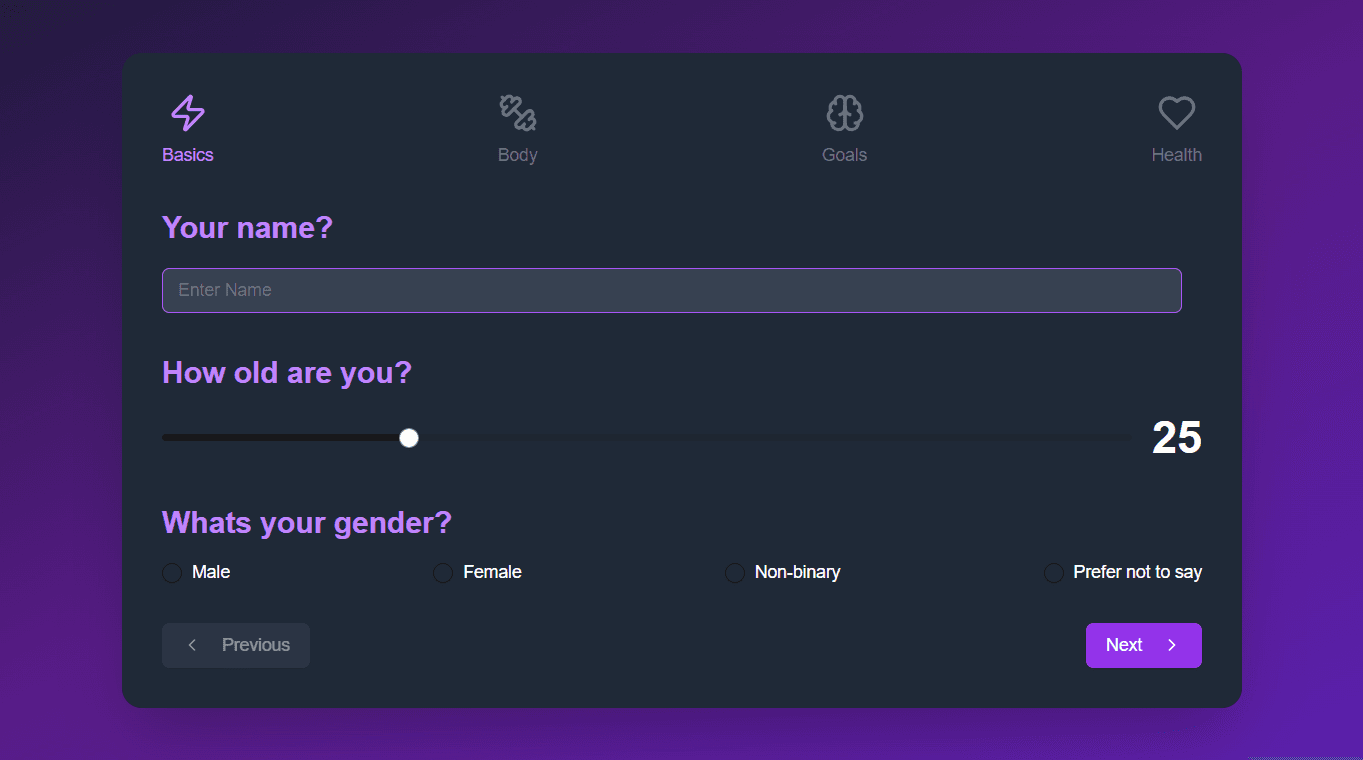The image size is (1363, 760).
Task: Switch to the Goals step label
Action: point(845,155)
